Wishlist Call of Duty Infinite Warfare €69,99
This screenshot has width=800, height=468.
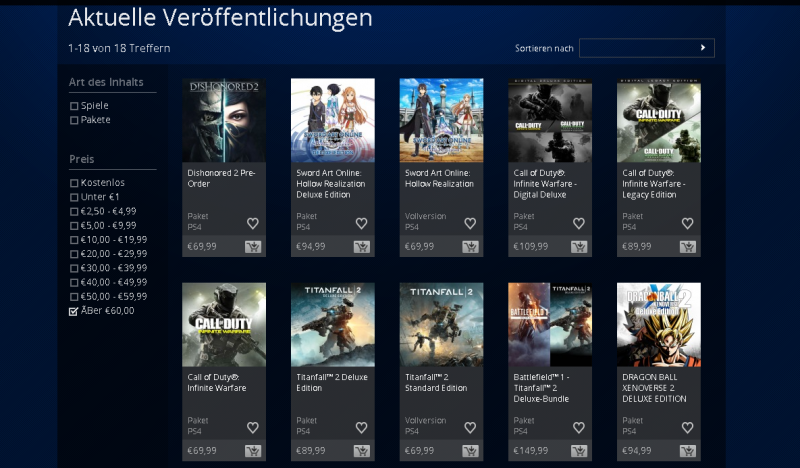click(x=253, y=427)
